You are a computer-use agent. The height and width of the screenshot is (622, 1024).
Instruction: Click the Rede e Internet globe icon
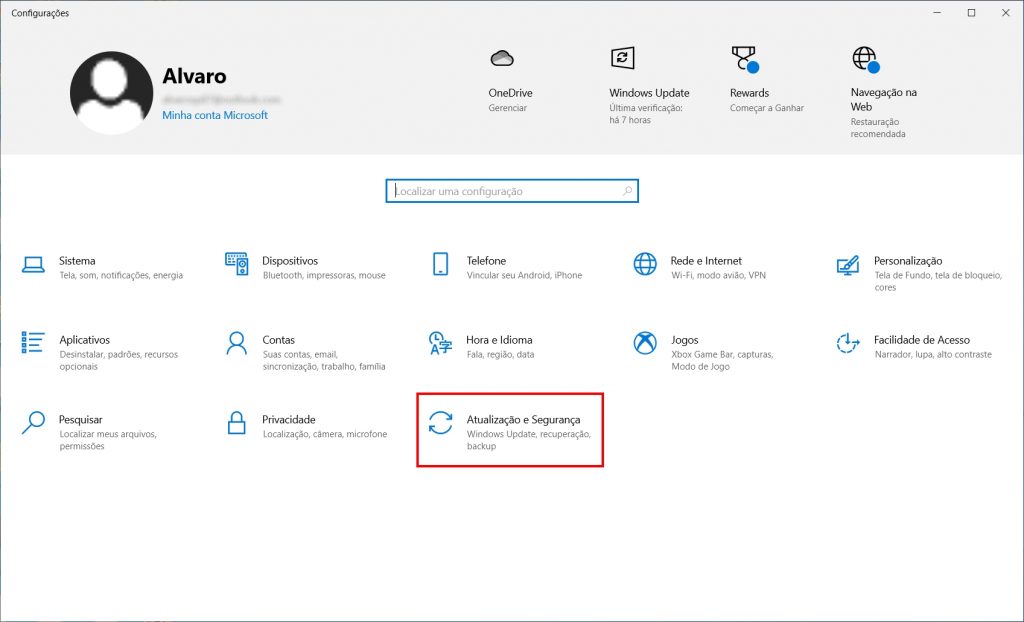point(645,265)
